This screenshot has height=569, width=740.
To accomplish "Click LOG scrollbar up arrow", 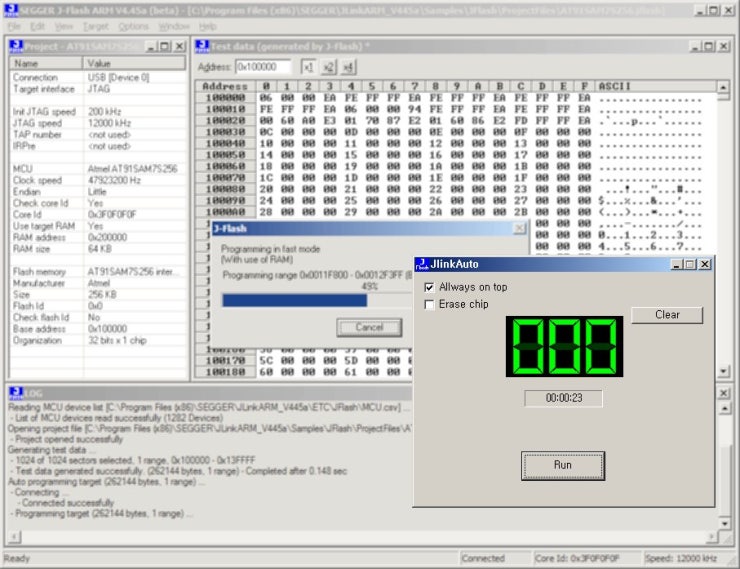I will pos(725,408).
